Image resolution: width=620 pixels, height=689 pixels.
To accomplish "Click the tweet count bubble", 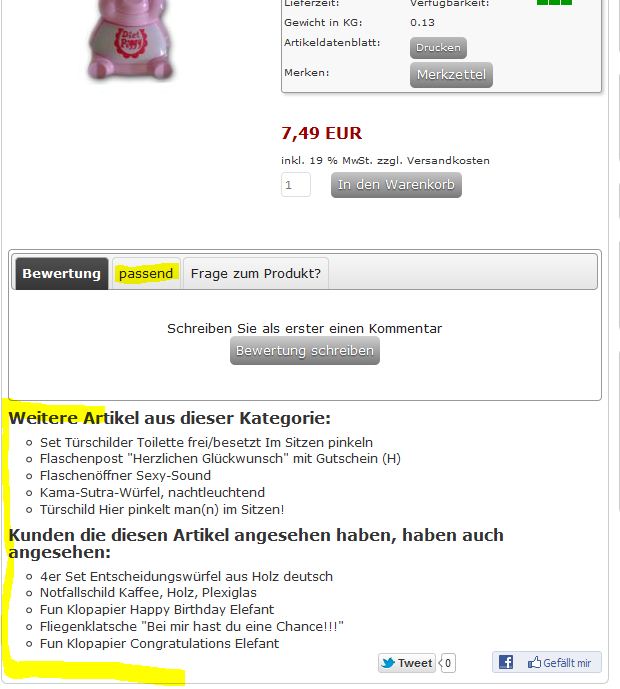I will [x=447, y=663].
